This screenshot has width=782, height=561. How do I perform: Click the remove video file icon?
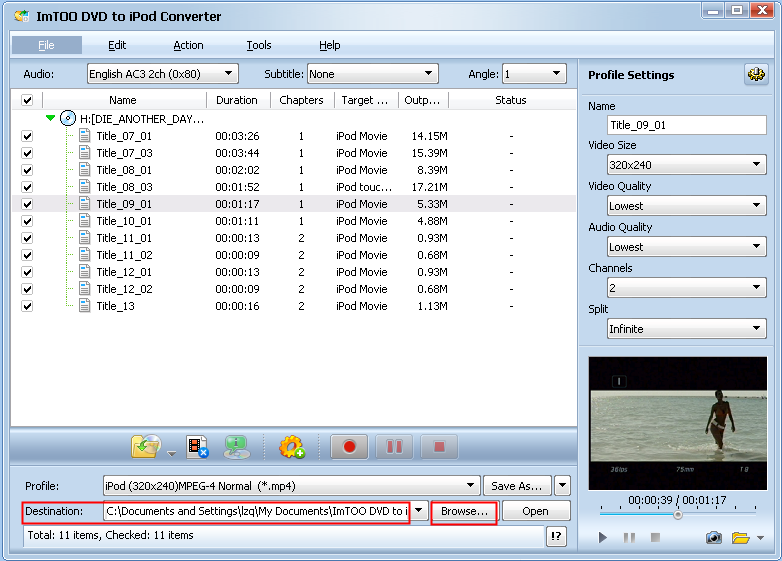(197, 446)
